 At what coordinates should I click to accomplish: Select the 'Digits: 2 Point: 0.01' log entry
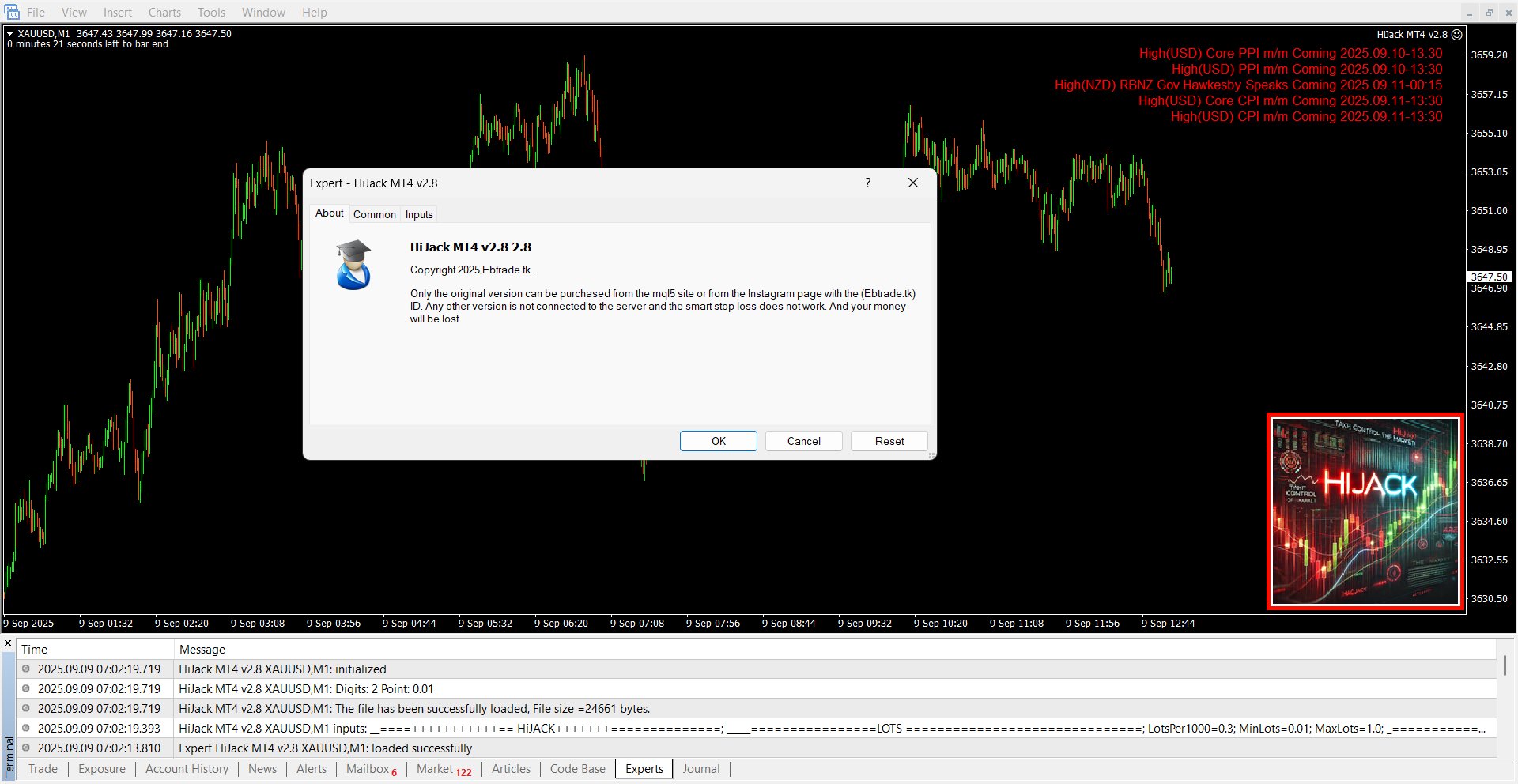[x=757, y=689]
